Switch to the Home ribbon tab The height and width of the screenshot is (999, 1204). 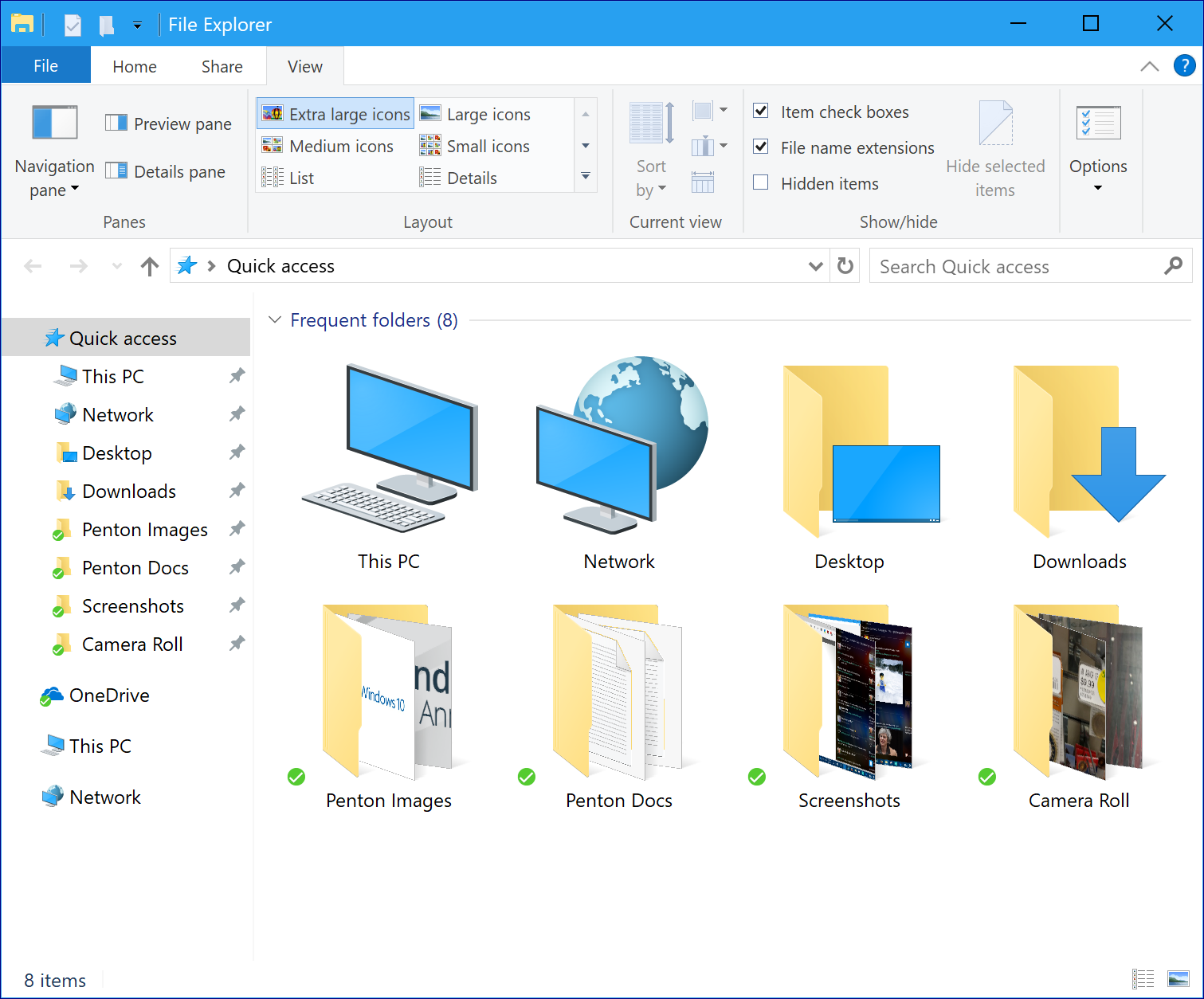(134, 66)
